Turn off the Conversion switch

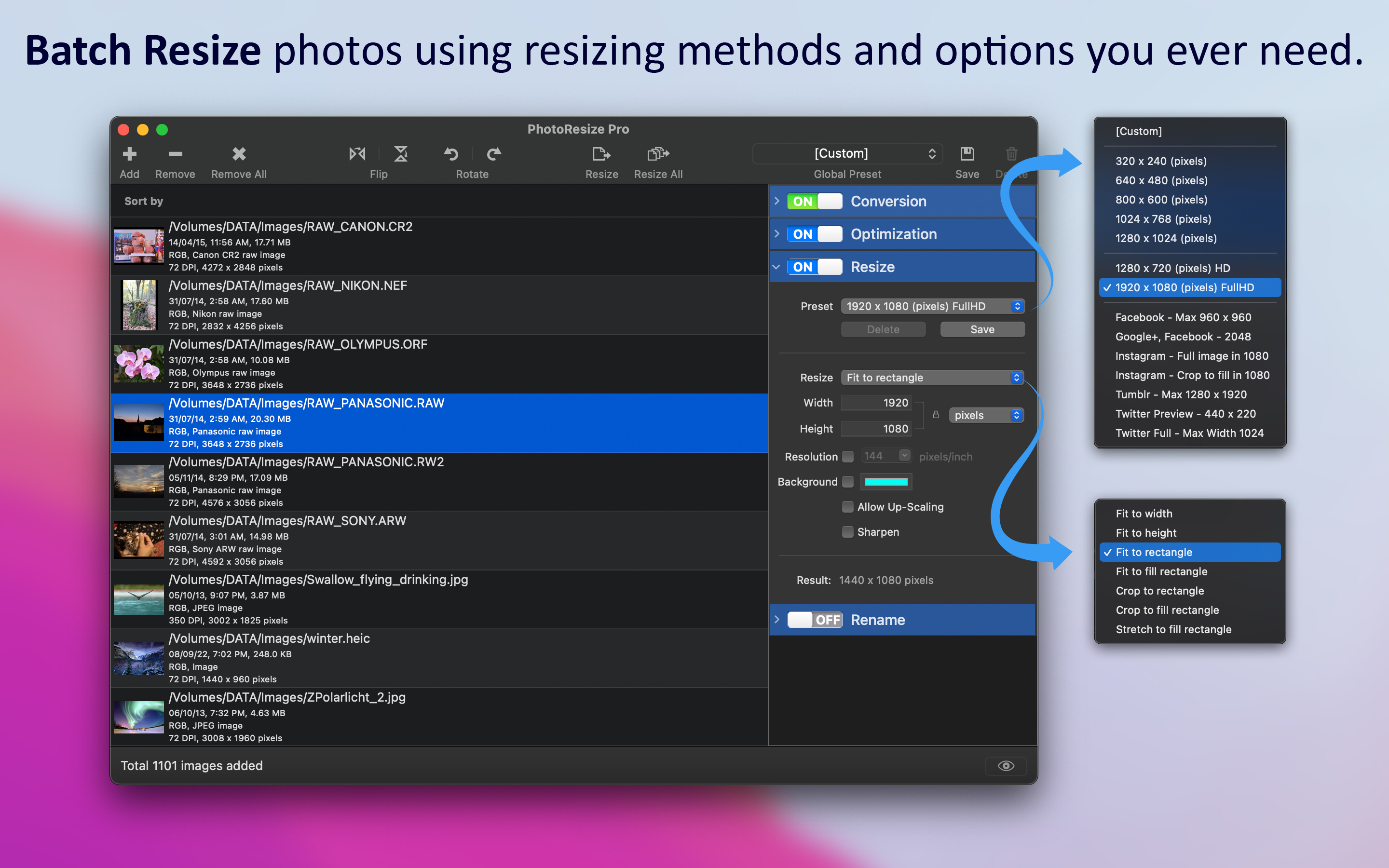click(x=815, y=202)
